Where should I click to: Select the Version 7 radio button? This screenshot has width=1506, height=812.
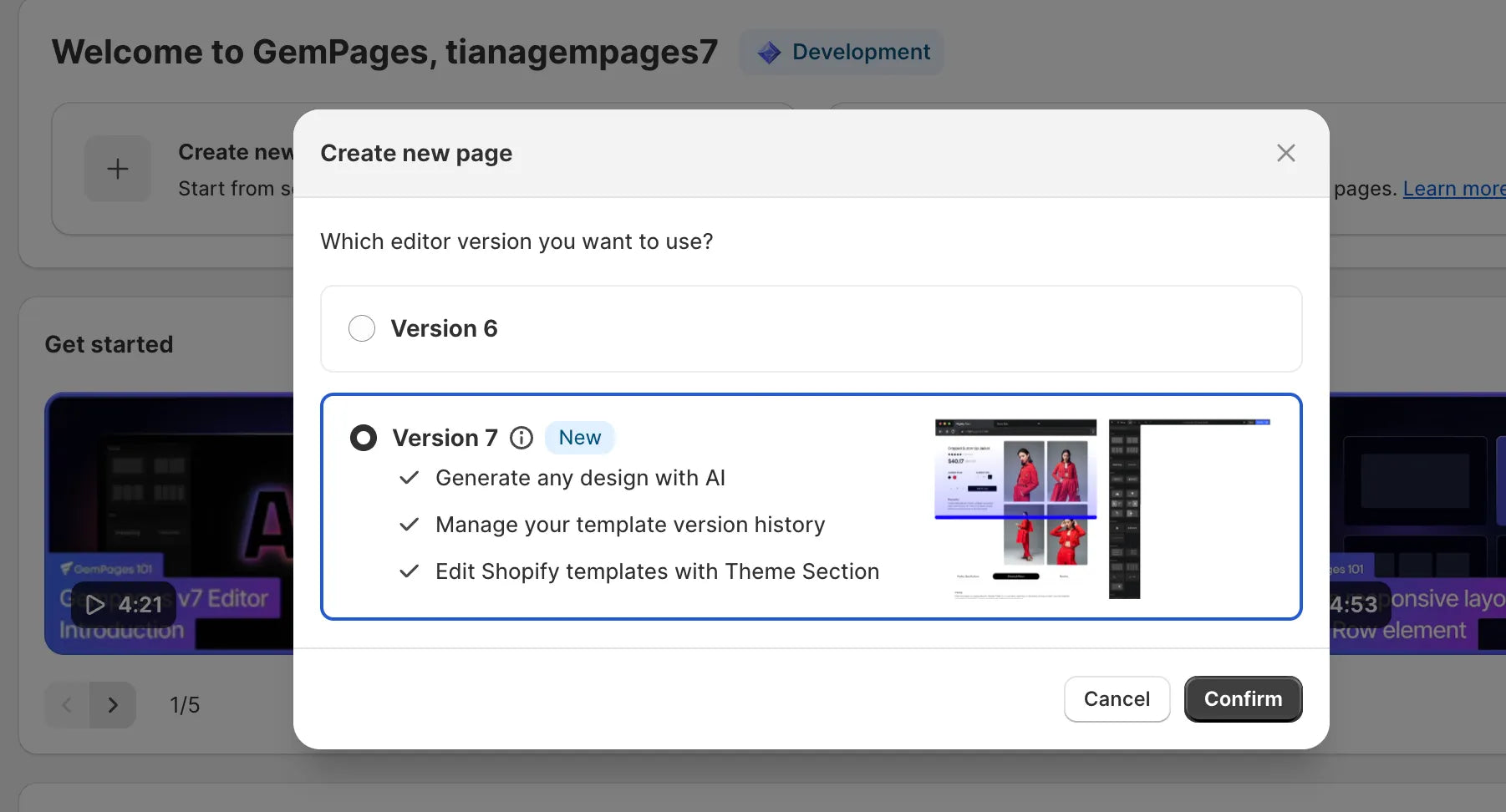(x=364, y=438)
